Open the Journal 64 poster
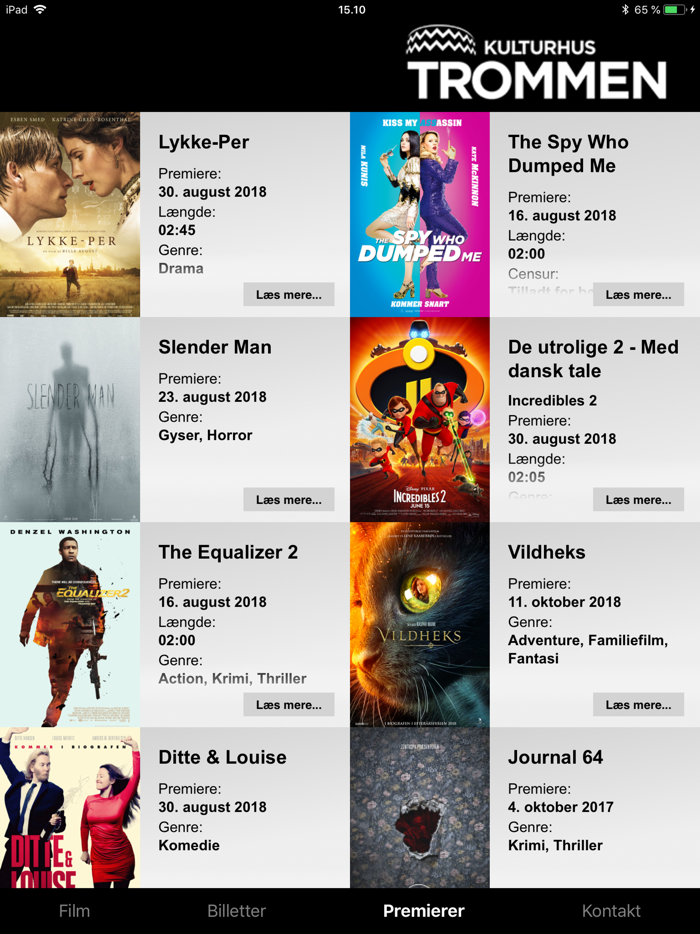 [419, 808]
